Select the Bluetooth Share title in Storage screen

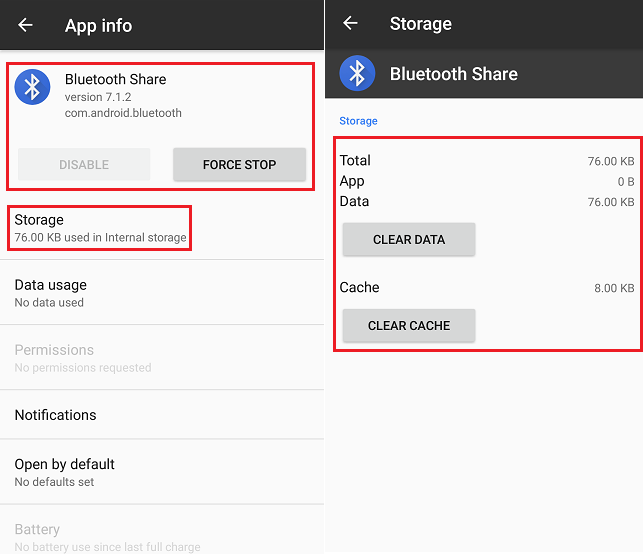point(454,74)
